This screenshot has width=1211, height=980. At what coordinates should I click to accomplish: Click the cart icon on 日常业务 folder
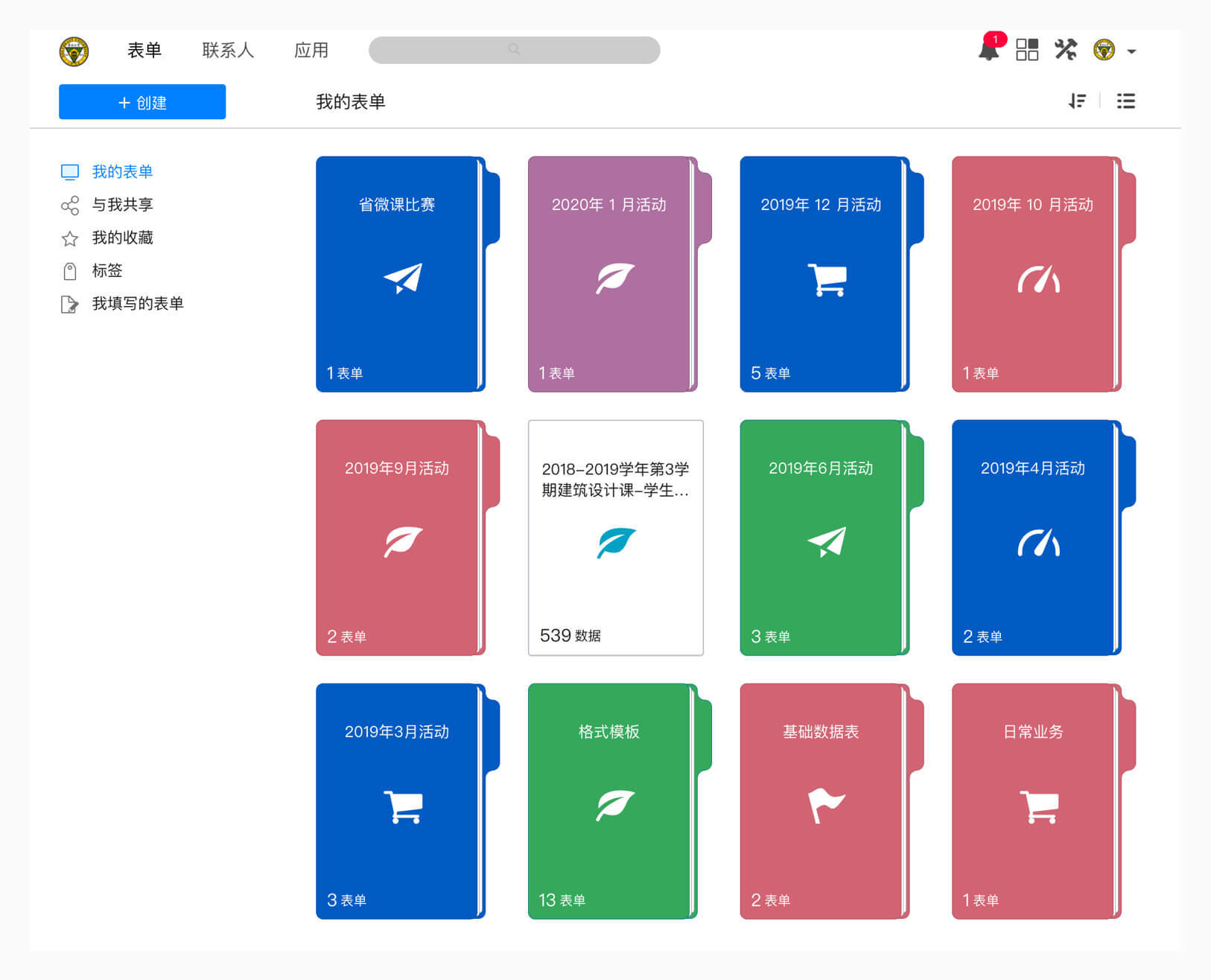[x=1039, y=807]
